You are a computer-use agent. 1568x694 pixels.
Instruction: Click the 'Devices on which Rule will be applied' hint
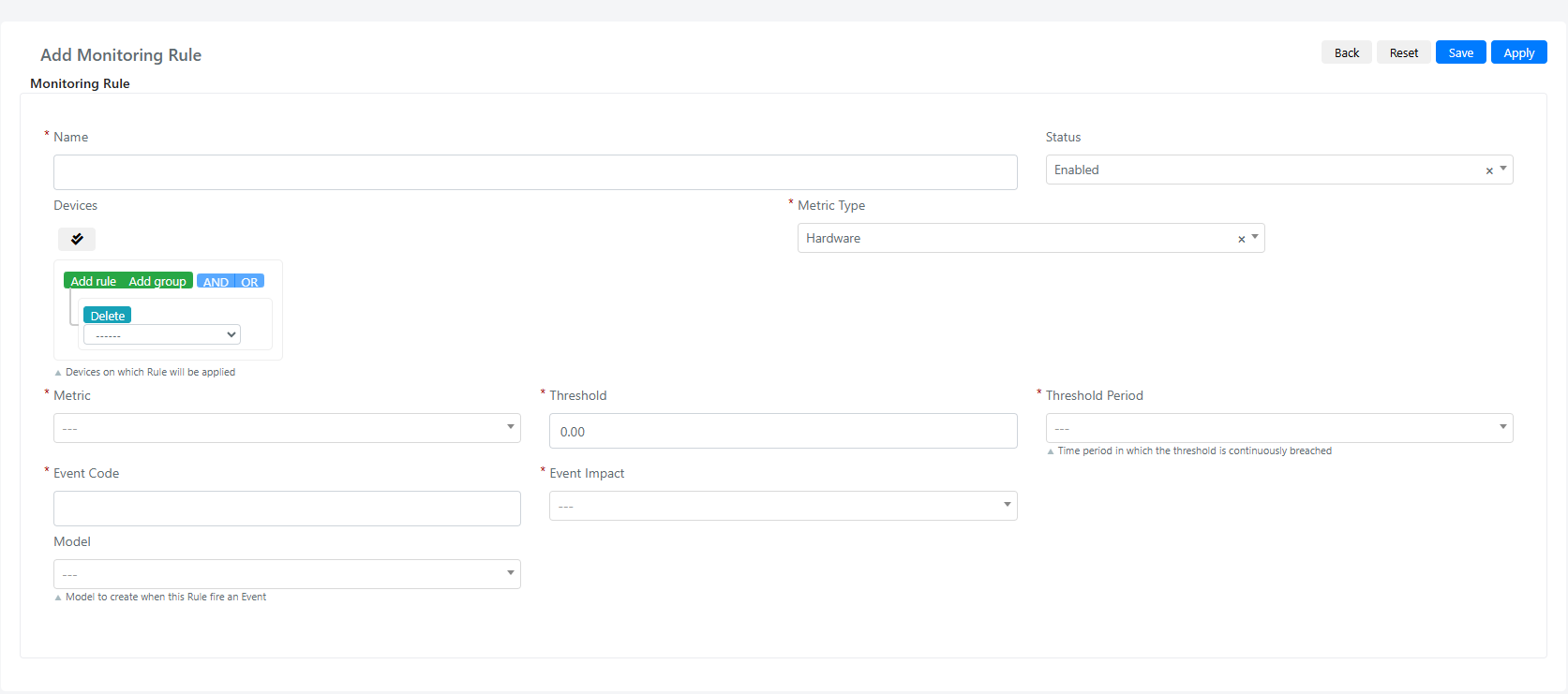point(150,372)
